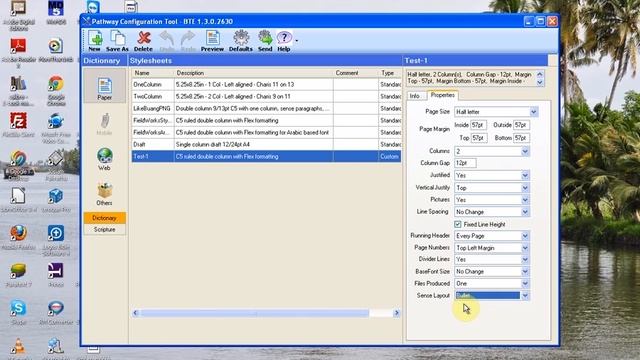The width and height of the screenshot is (640, 360).
Task: Click the Outside margin input field
Action: (x=521, y=125)
